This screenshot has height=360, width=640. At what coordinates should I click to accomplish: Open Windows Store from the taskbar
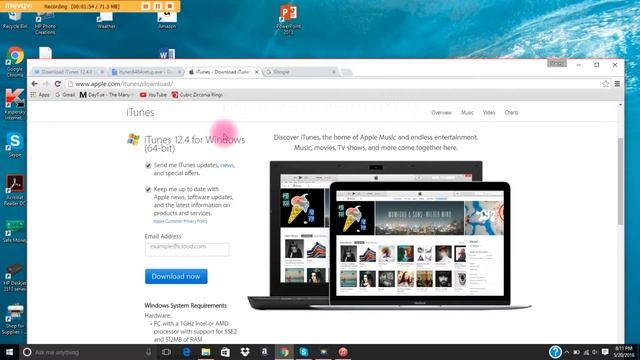(x=225, y=352)
